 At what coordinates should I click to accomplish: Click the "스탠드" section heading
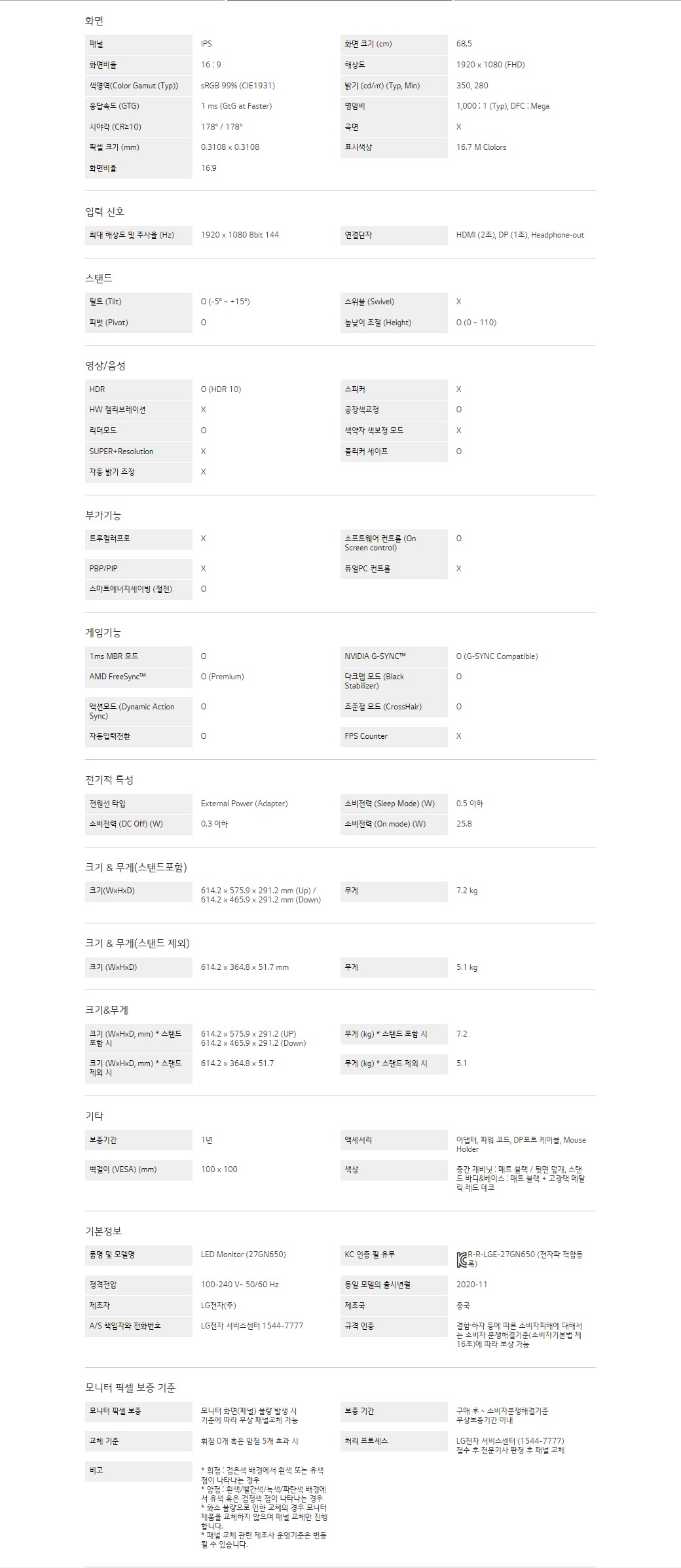[x=99, y=278]
